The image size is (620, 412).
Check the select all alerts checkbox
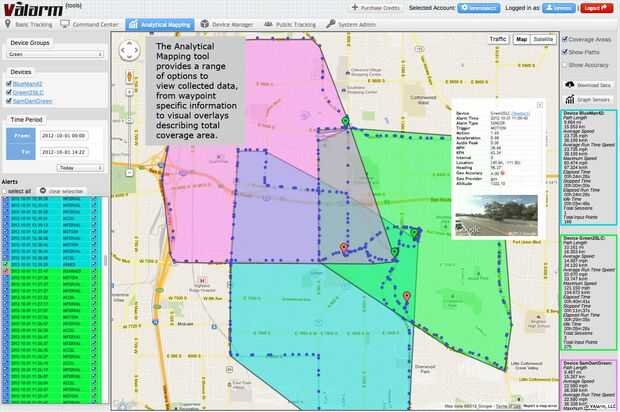[5, 191]
